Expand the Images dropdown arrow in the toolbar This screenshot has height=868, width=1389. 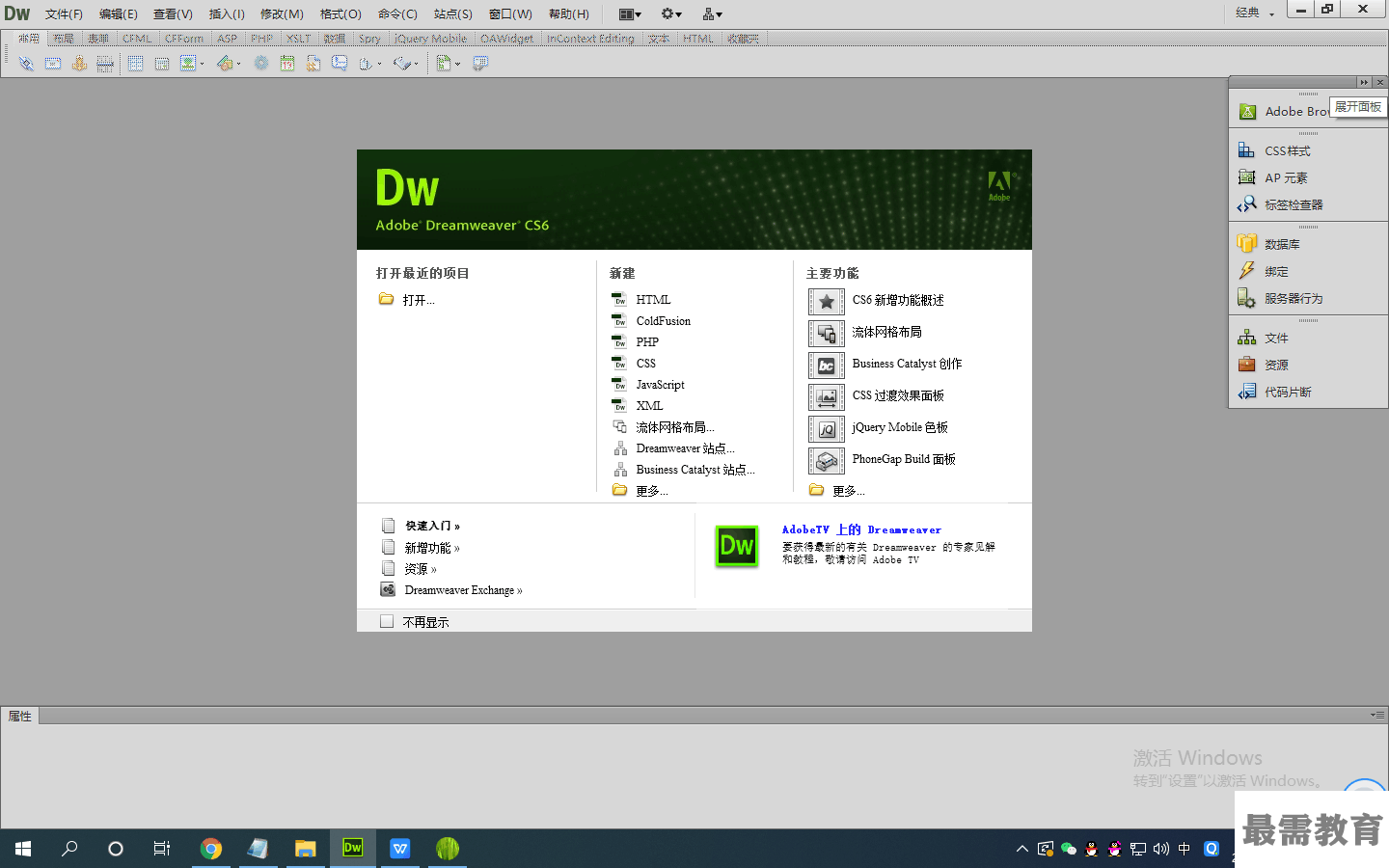(202, 64)
